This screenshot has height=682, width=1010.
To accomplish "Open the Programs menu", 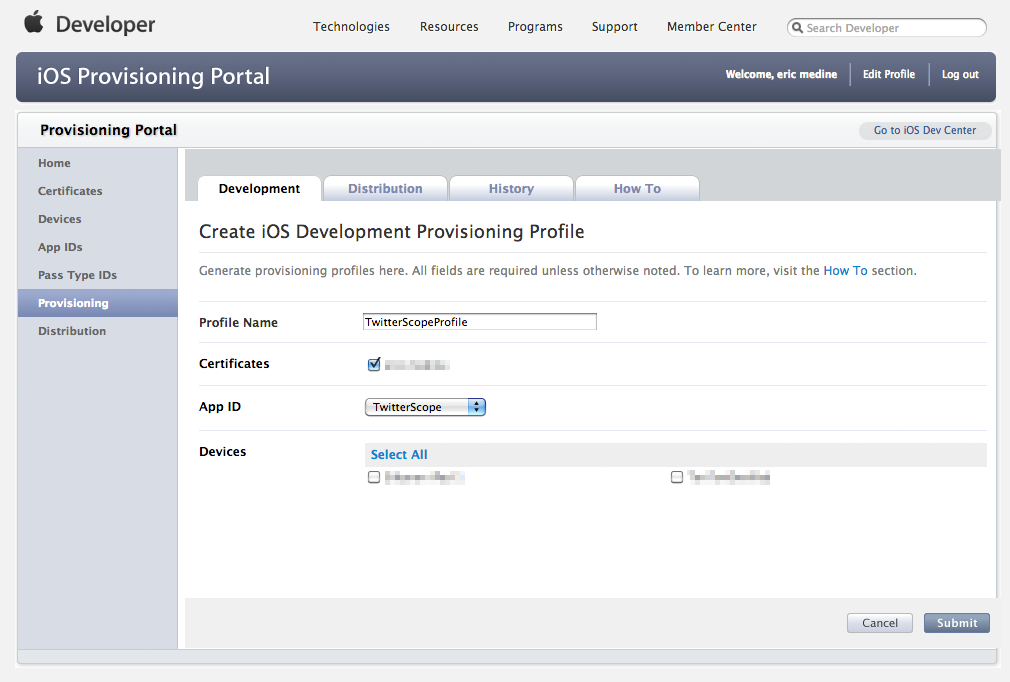I will coord(535,26).
